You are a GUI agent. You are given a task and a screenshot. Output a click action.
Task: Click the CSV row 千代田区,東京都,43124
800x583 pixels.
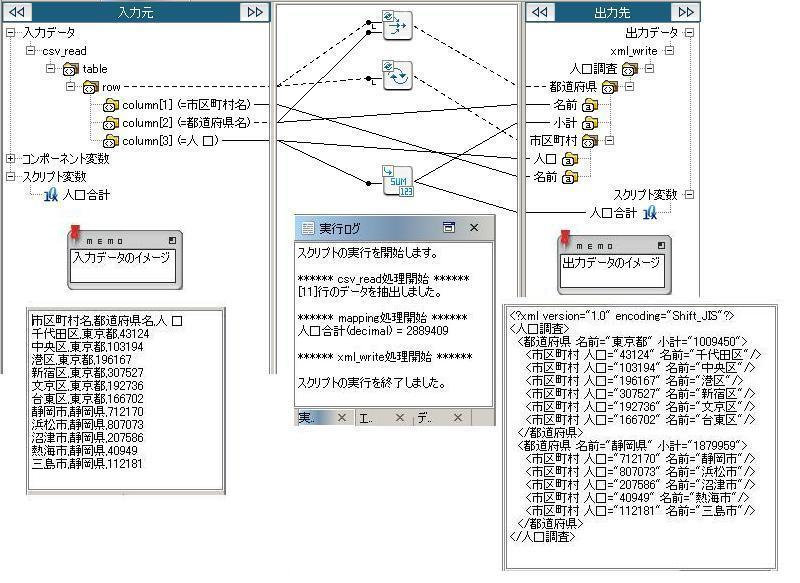pos(90,334)
